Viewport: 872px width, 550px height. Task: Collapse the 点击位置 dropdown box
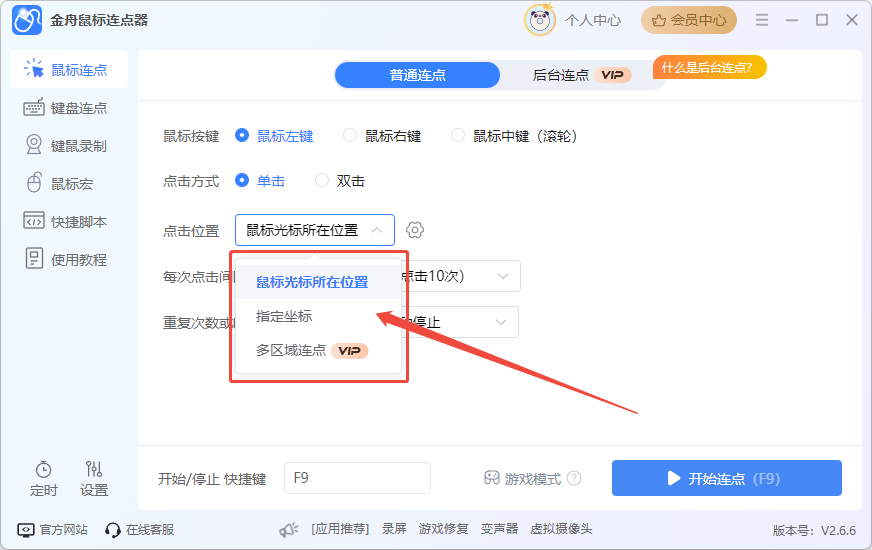tap(315, 230)
